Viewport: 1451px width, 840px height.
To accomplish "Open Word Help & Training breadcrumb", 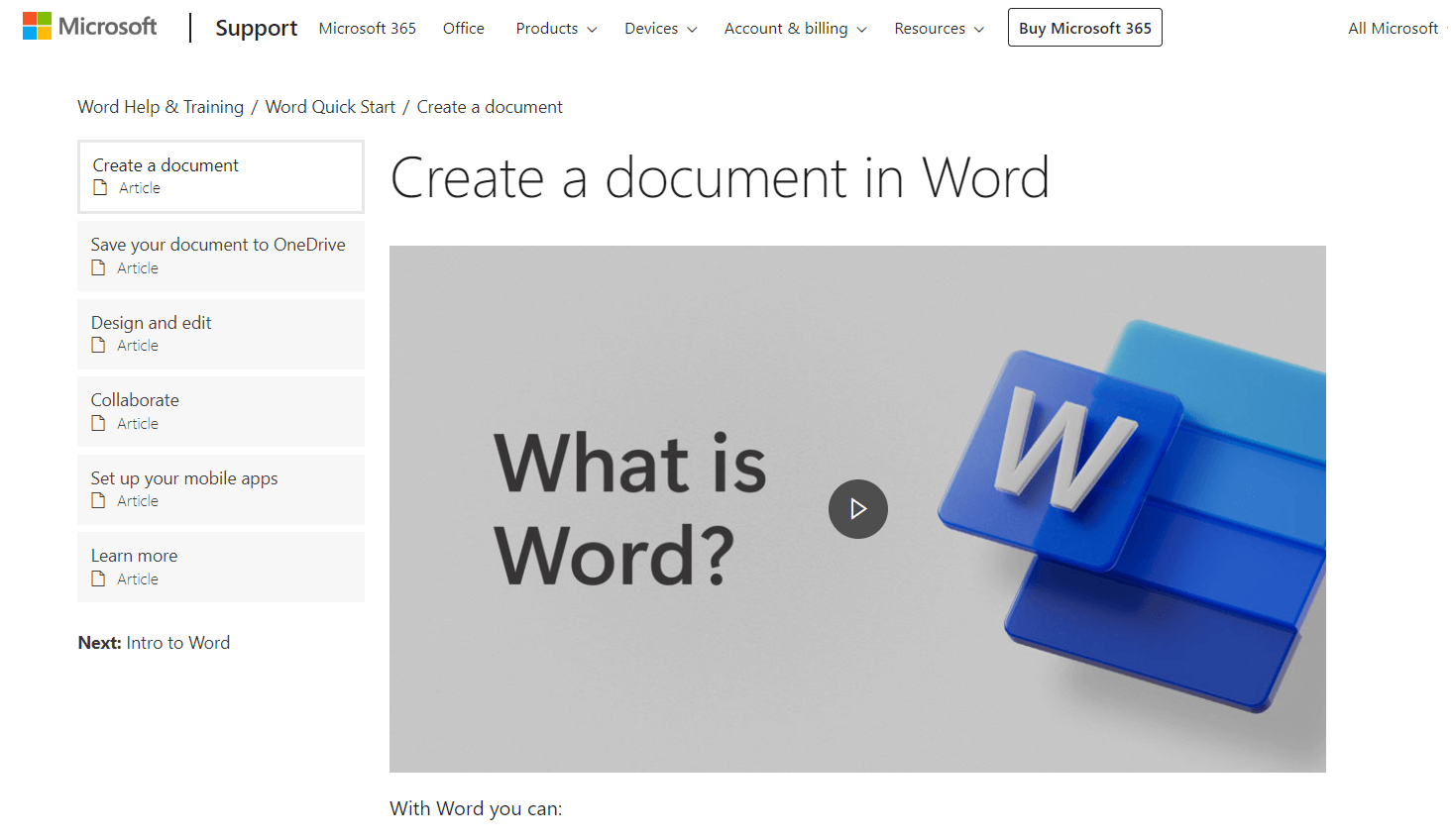I will 161,107.
